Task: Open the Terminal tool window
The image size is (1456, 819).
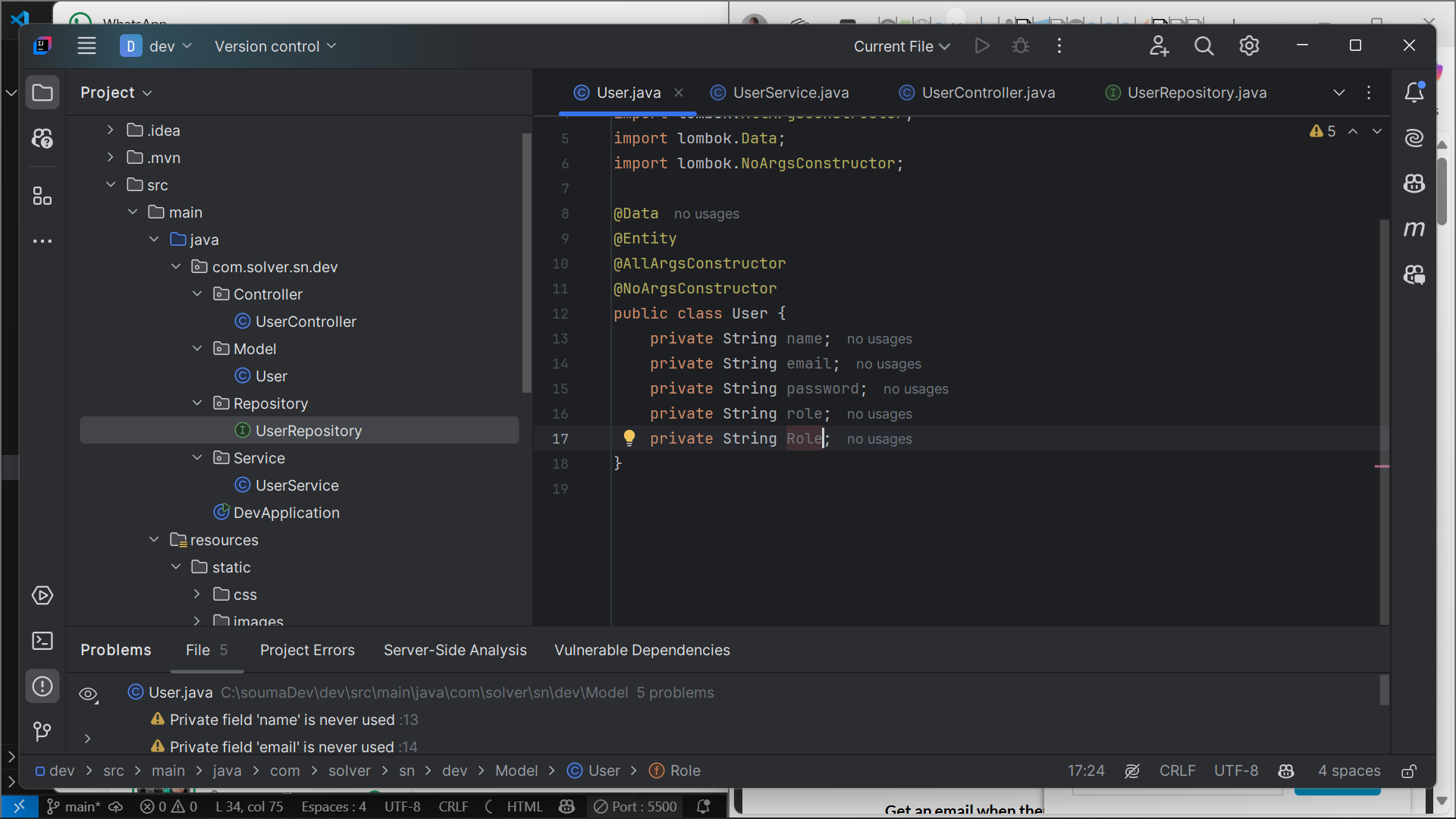Action: point(42,641)
